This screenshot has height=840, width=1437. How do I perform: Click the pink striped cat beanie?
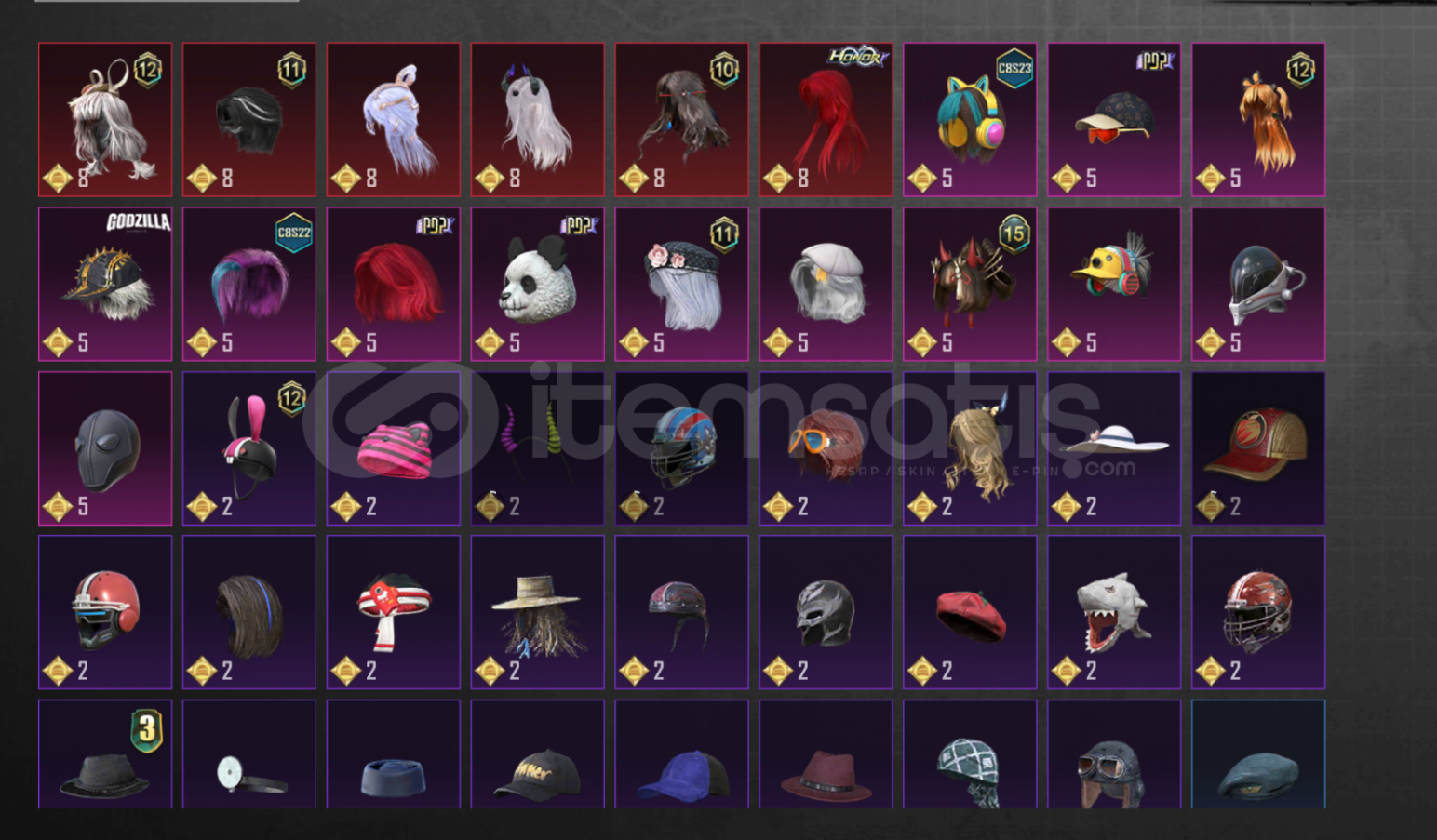(x=393, y=448)
